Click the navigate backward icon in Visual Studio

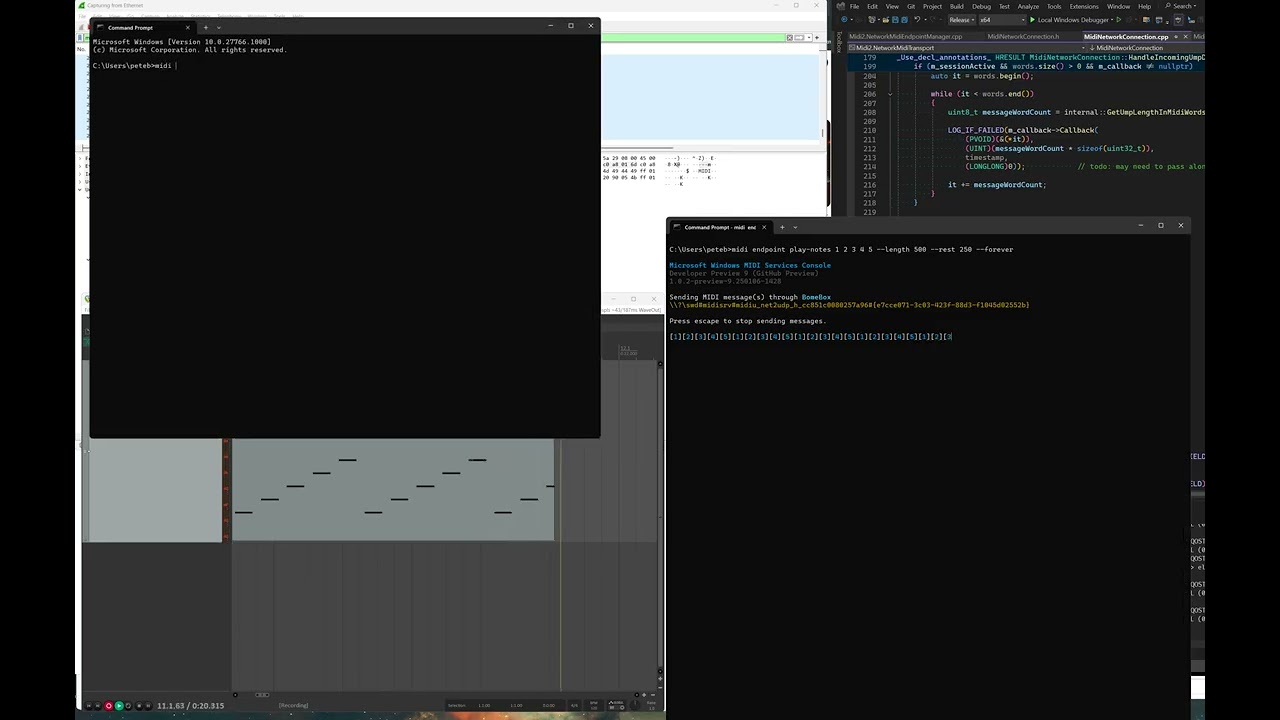tap(844, 20)
